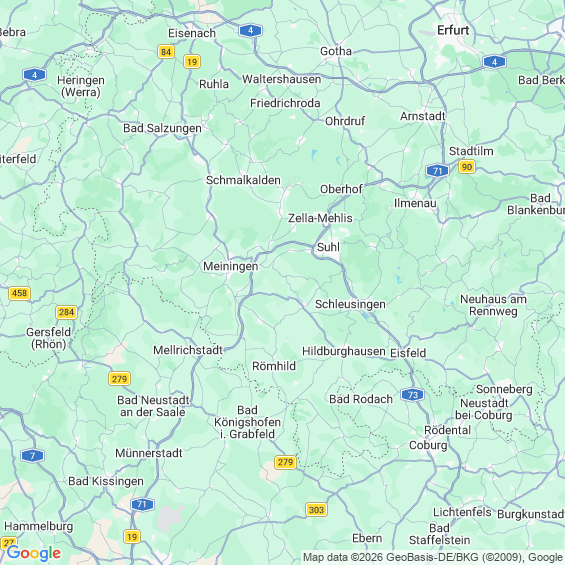This screenshot has width=565, height=565.
Task: Click the yellow B90 road shield
Action: tap(467, 167)
